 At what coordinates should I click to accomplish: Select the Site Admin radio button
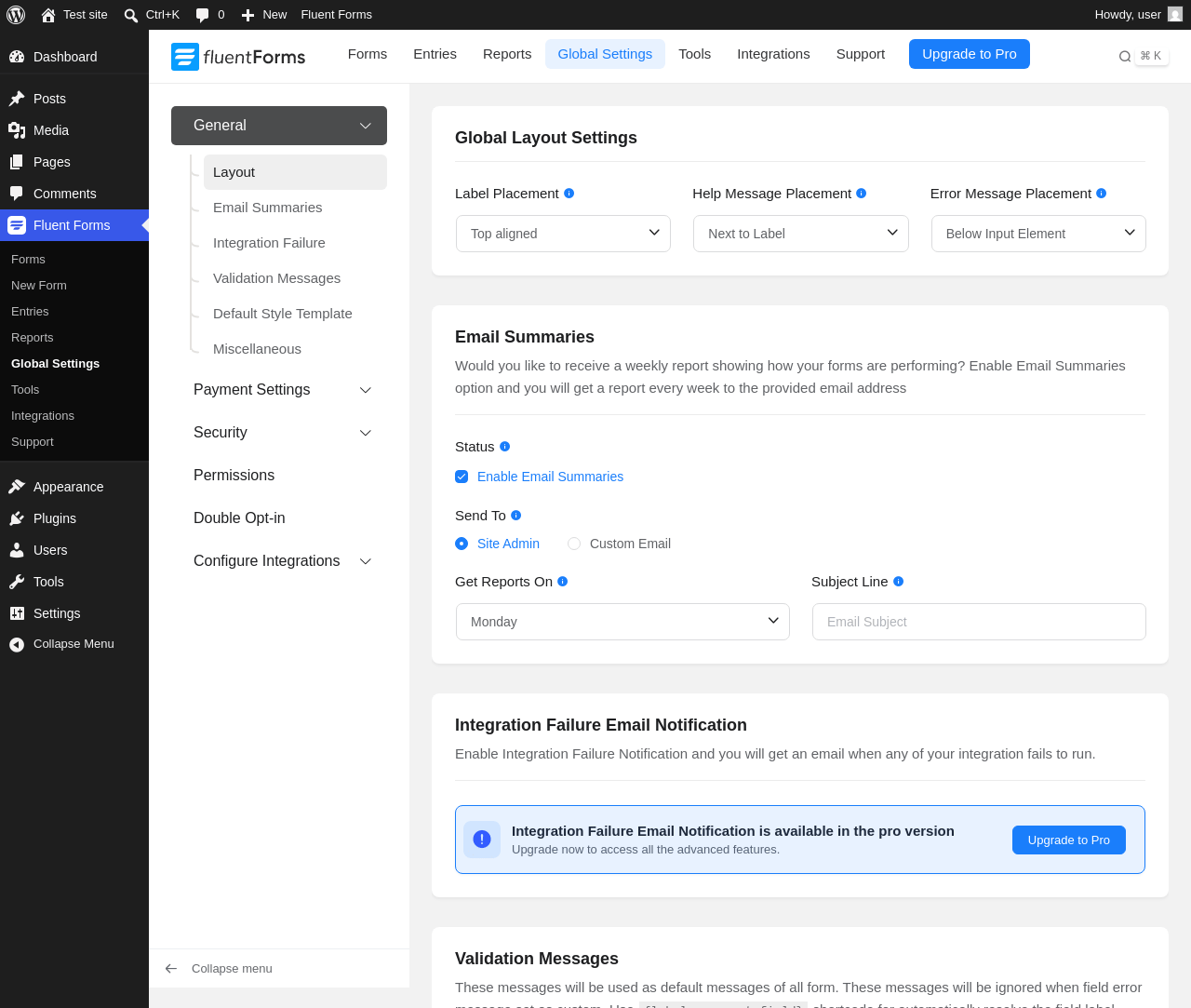coord(462,544)
